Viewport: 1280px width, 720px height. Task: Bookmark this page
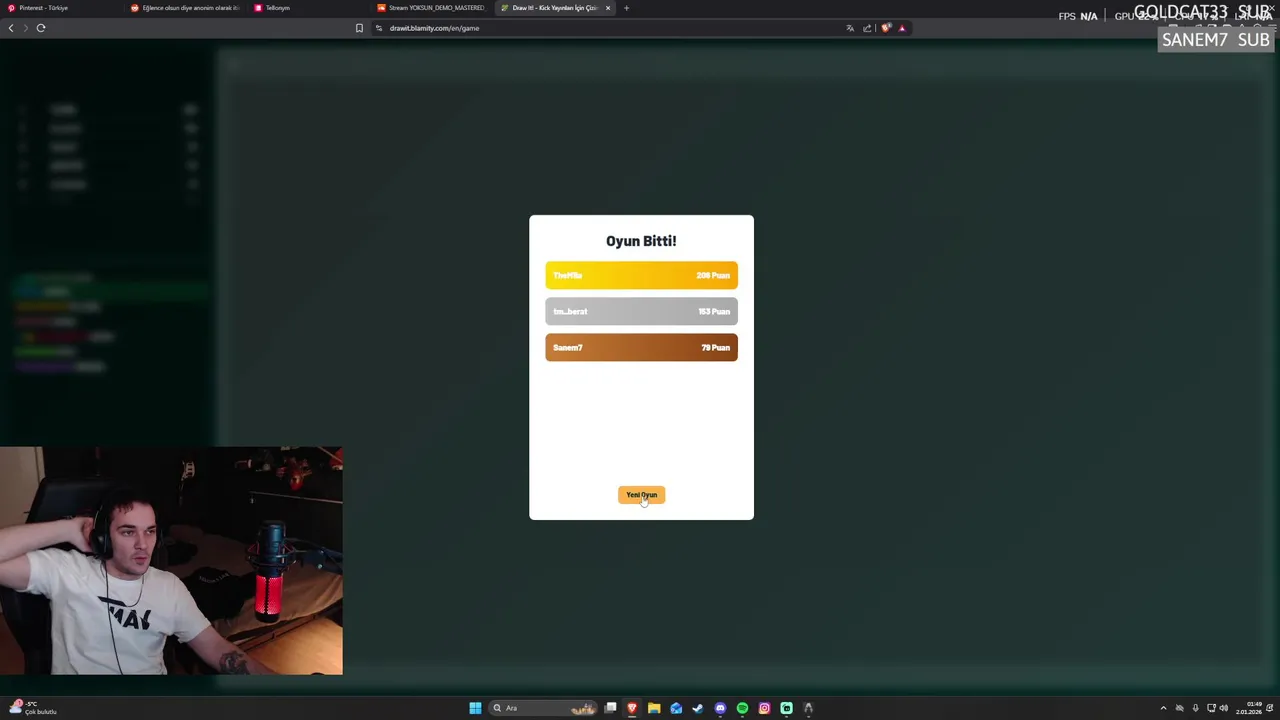point(359,28)
